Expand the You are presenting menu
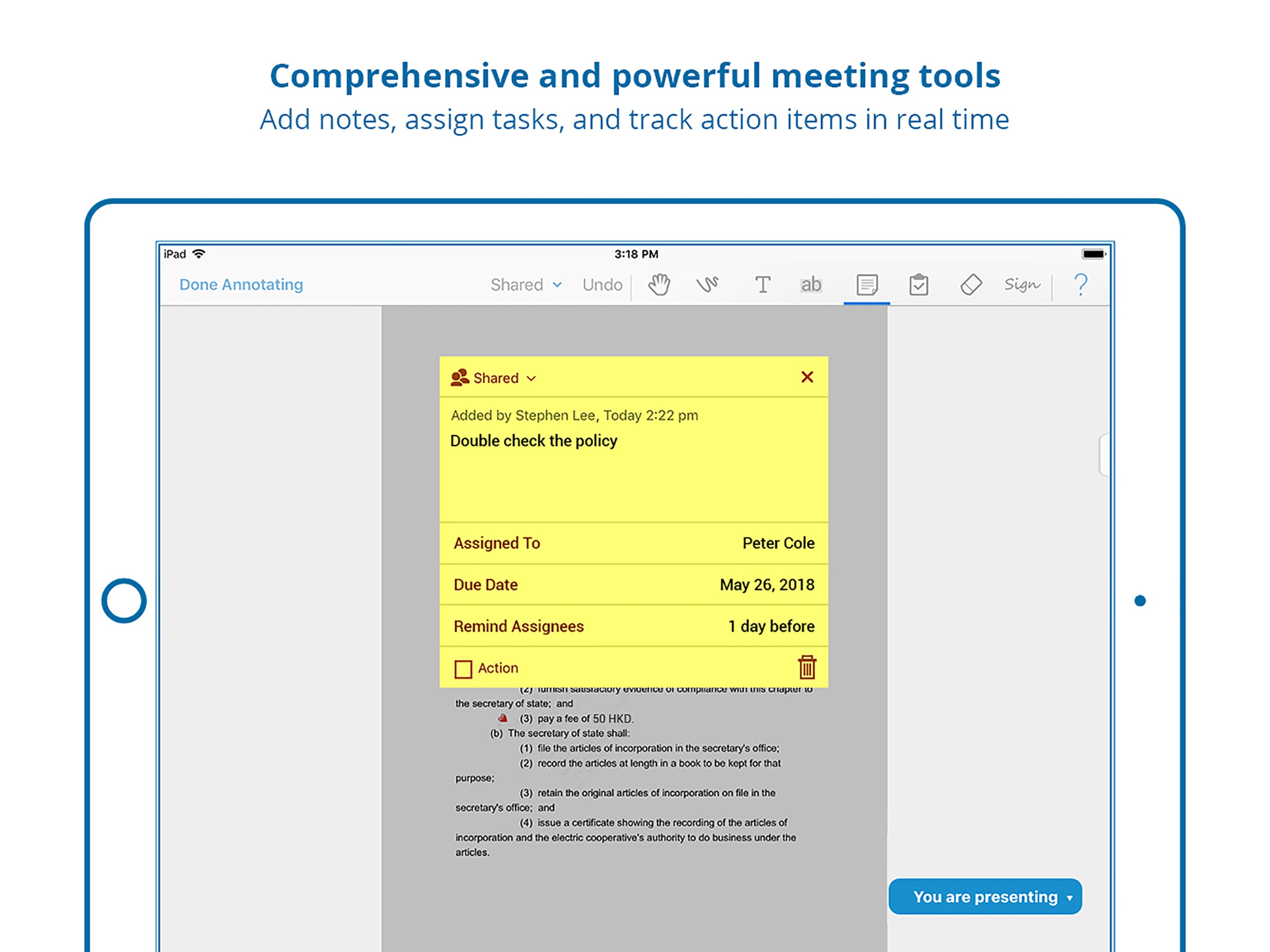Viewport: 1270px width, 952px height. point(985,897)
